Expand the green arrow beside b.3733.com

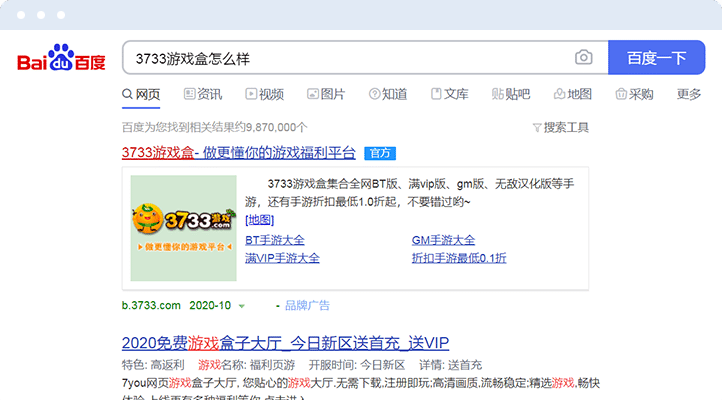[241, 306]
